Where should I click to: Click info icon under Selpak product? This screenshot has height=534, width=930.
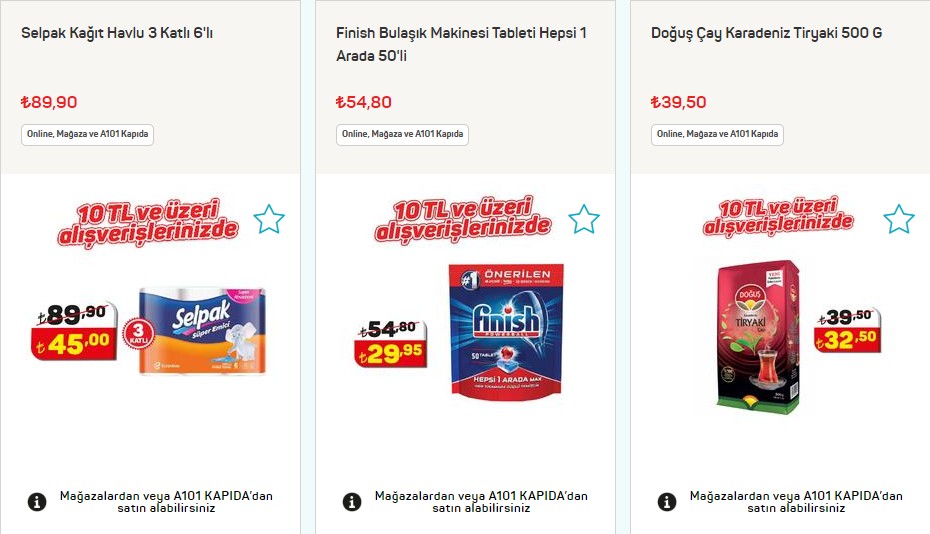coord(37,502)
